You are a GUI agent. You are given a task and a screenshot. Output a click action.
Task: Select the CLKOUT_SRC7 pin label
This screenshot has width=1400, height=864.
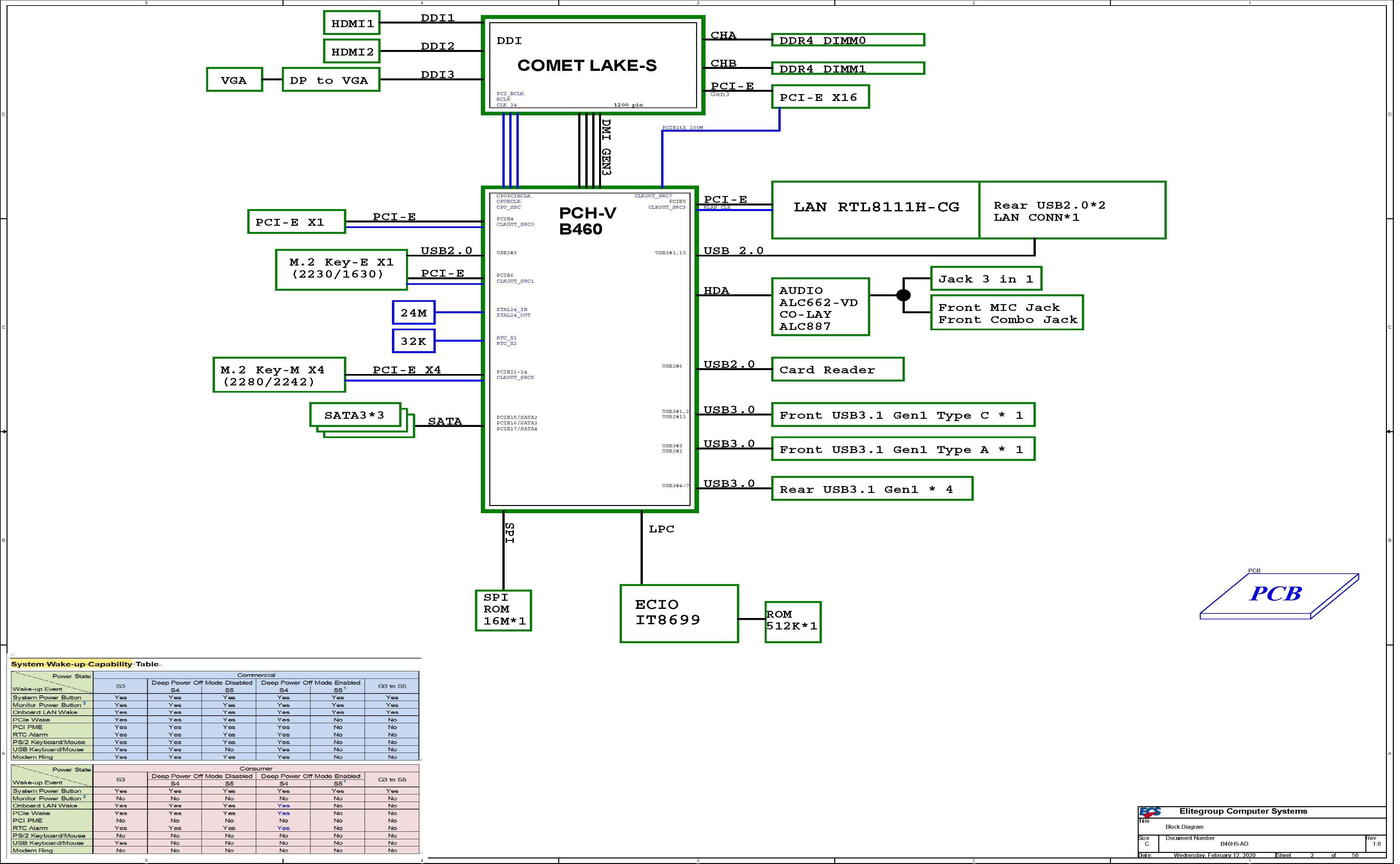pyautogui.click(x=653, y=196)
